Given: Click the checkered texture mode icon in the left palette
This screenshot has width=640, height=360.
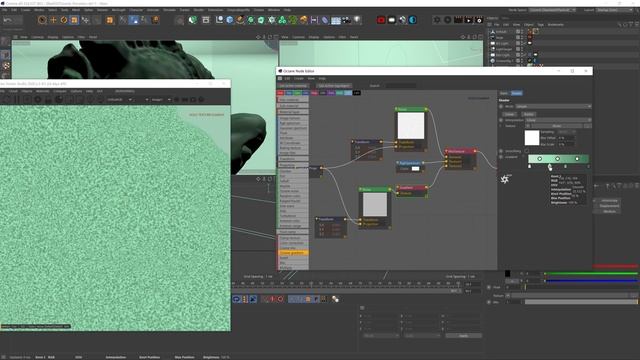Looking at the screenshot, I should click(x=6, y=65).
